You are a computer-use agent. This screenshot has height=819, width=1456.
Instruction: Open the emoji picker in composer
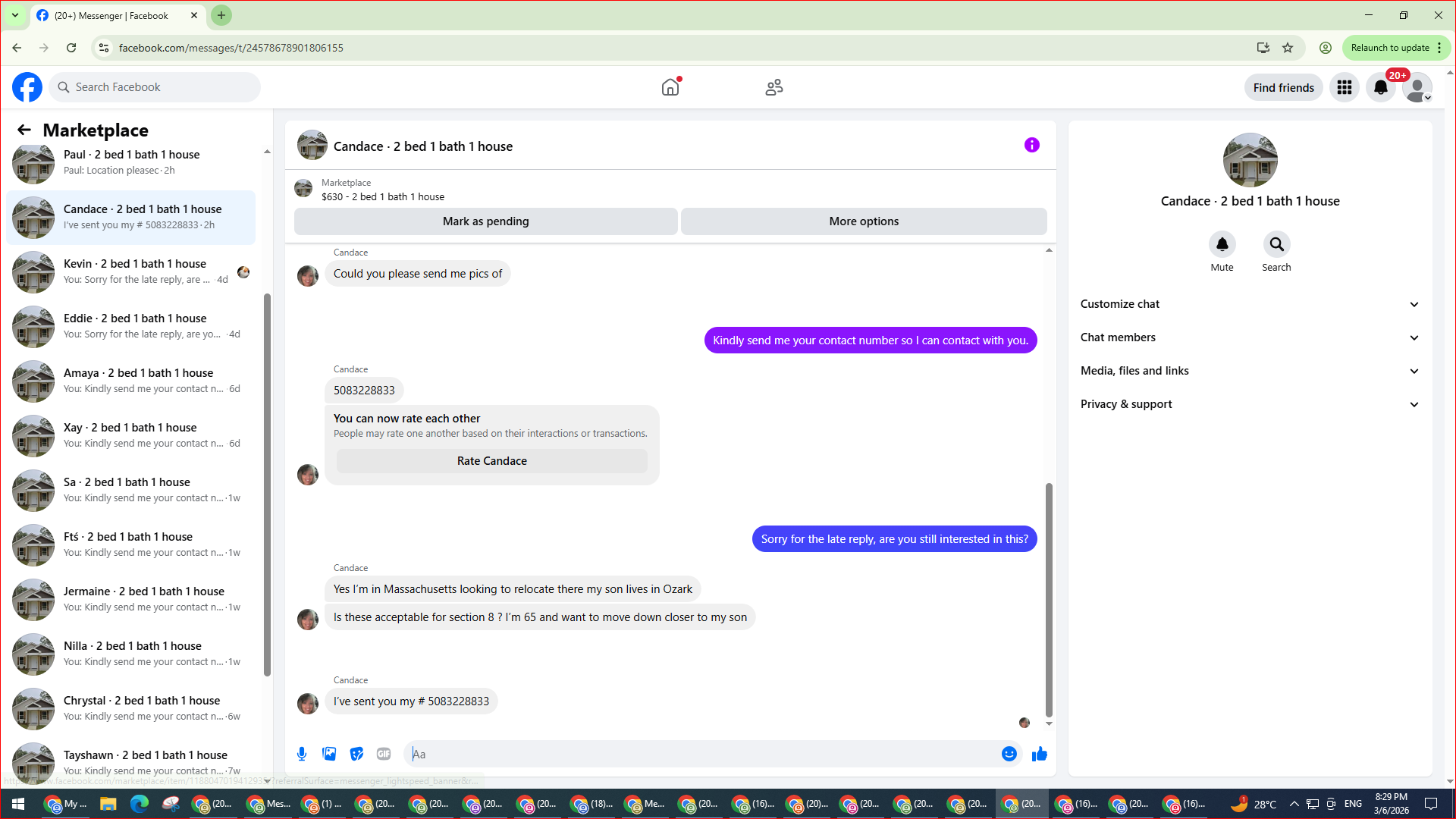[1009, 754]
